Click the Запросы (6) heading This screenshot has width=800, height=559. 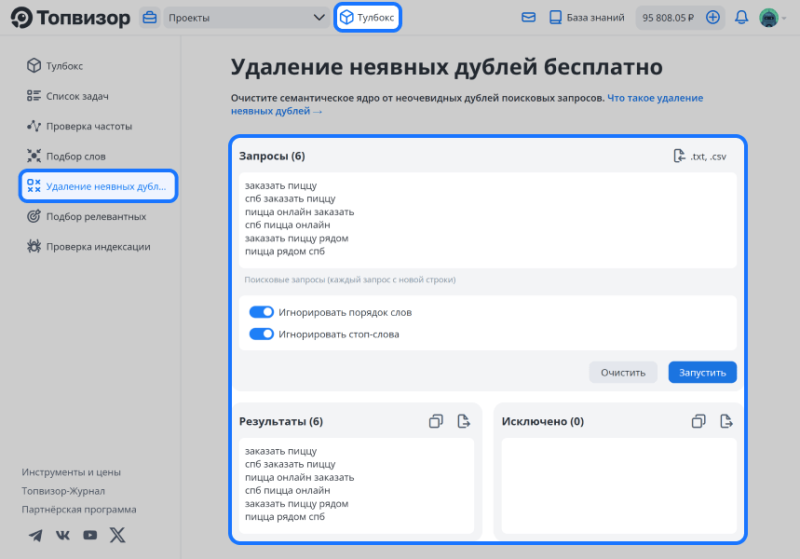(272, 156)
